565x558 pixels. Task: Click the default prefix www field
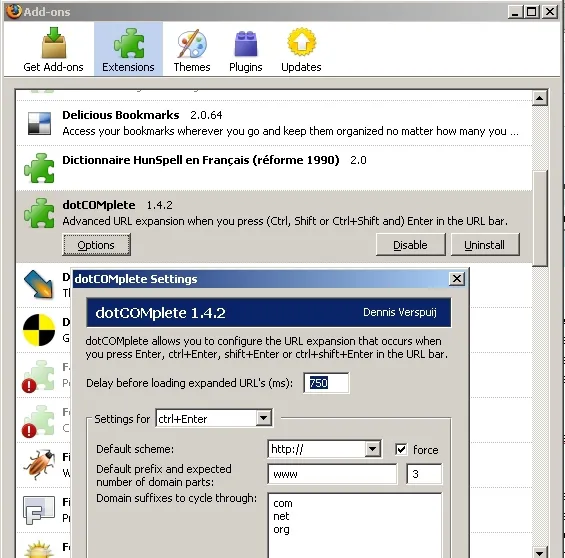[x=332, y=474]
